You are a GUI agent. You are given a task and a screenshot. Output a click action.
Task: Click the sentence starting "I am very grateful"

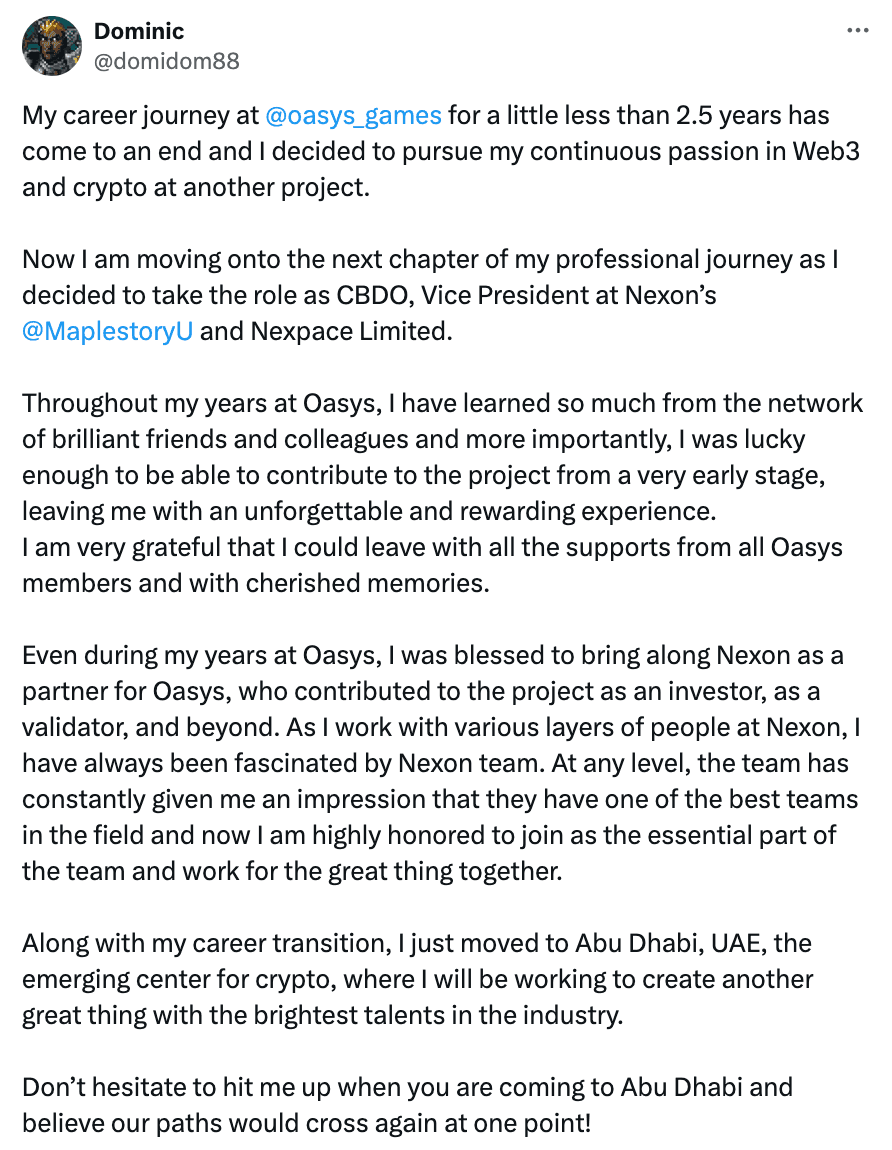[430, 548]
